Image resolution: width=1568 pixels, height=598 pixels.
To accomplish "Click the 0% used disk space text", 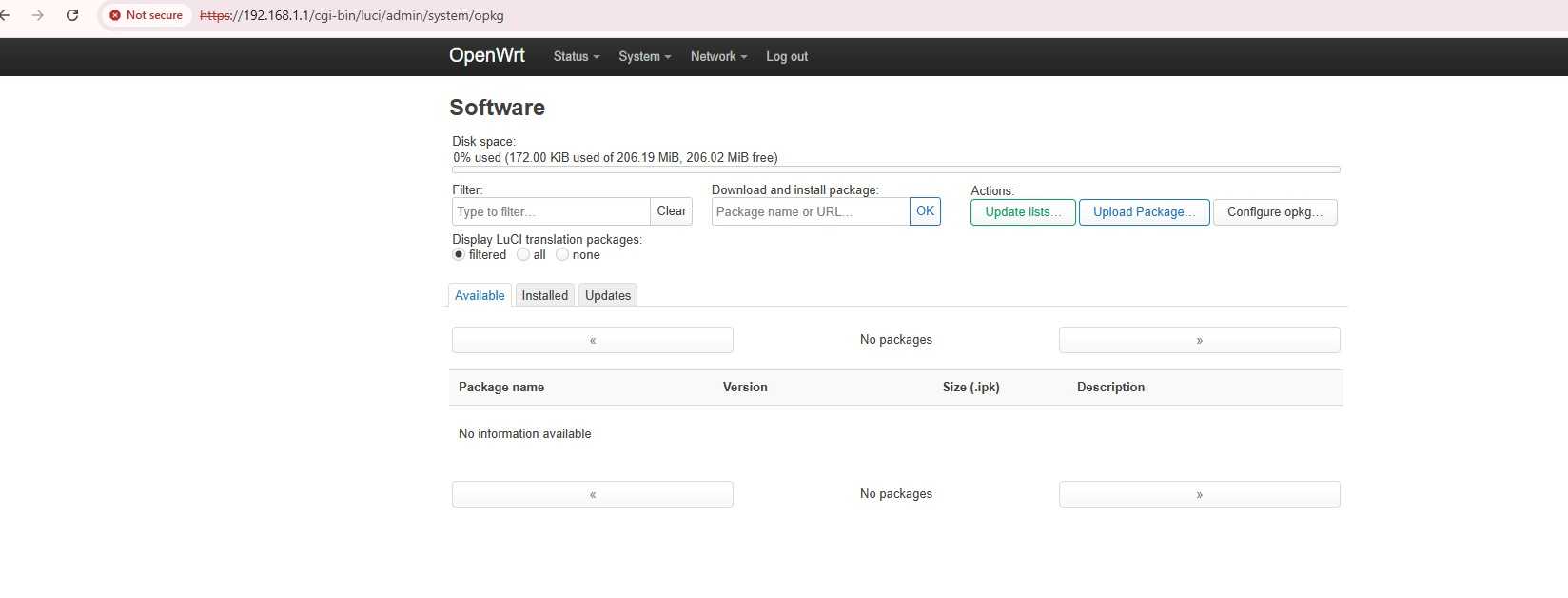I will [x=616, y=157].
